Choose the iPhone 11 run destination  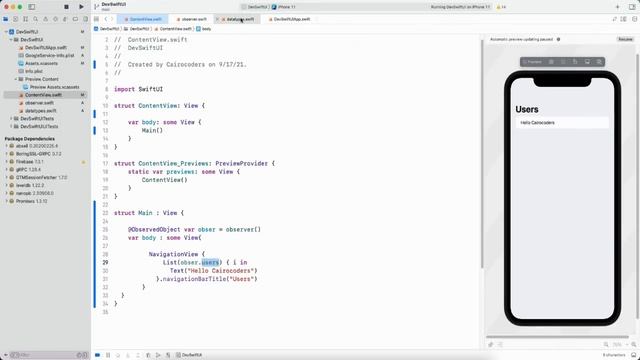point(284,7)
